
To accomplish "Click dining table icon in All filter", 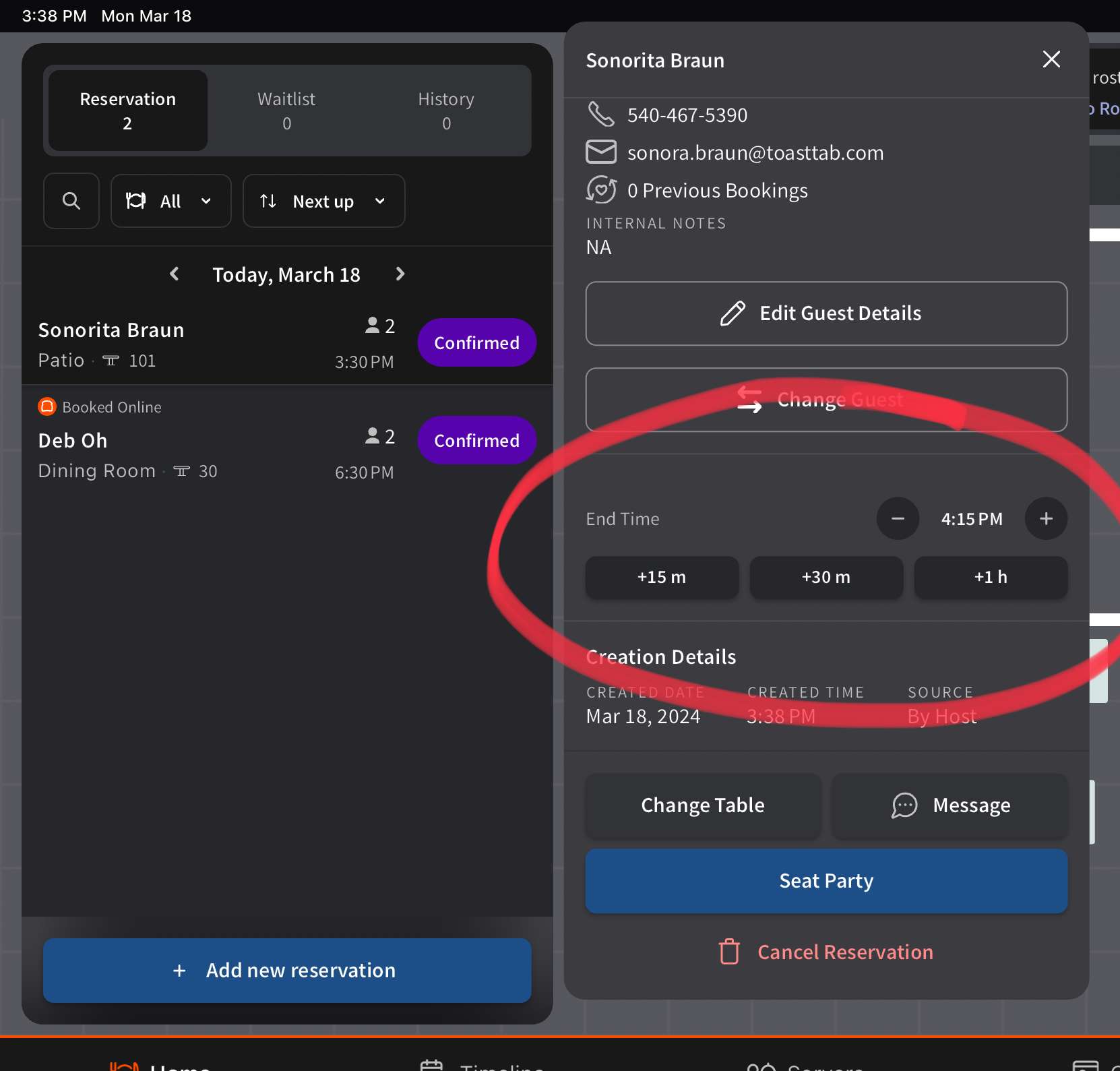I will click(x=136, y=201).
